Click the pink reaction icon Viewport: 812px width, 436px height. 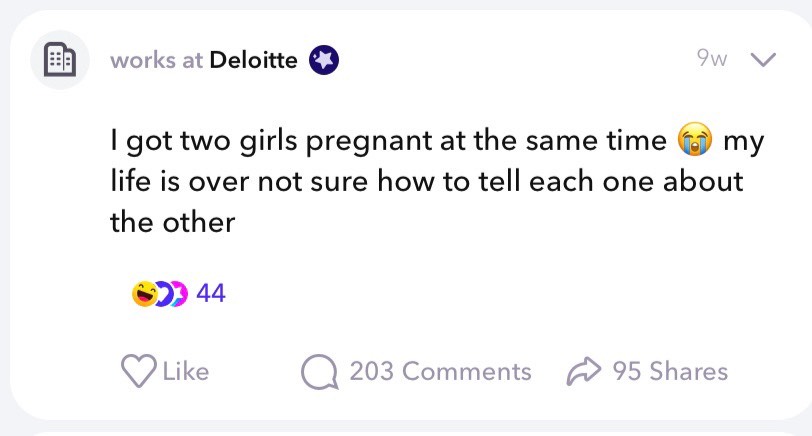(180, 294)
